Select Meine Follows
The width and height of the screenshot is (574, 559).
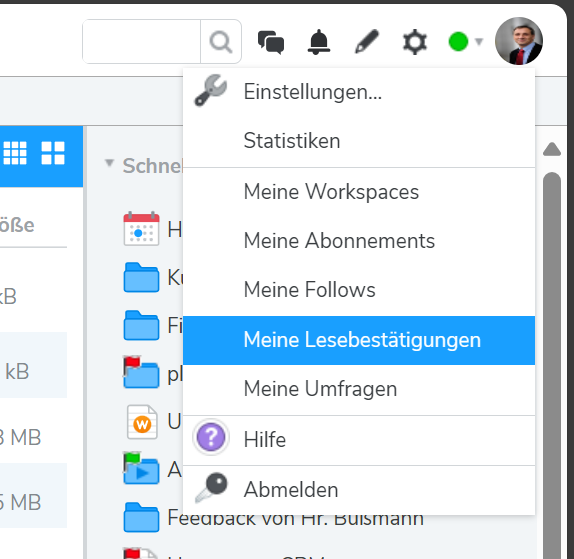coord(359,290)
